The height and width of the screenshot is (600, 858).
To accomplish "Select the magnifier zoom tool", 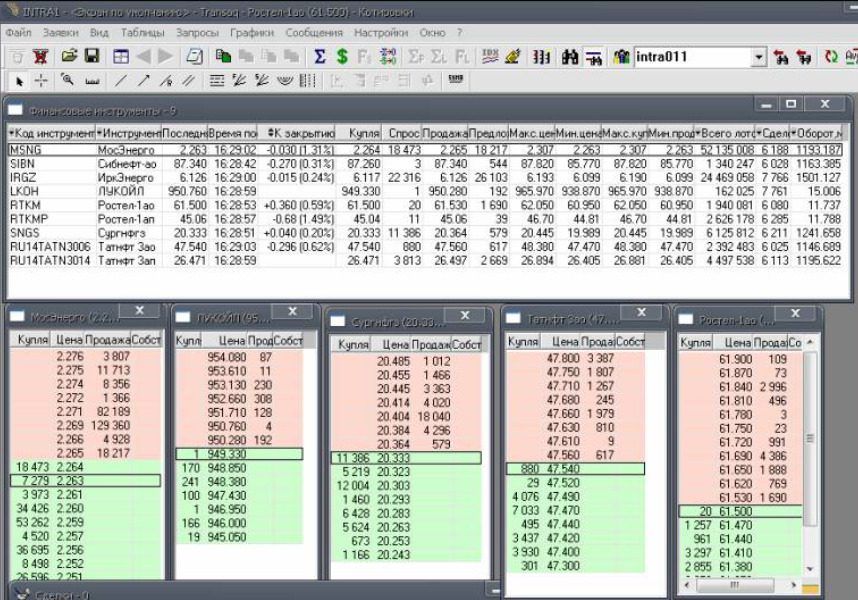I will pyautogui.click(x=68, y=80).
